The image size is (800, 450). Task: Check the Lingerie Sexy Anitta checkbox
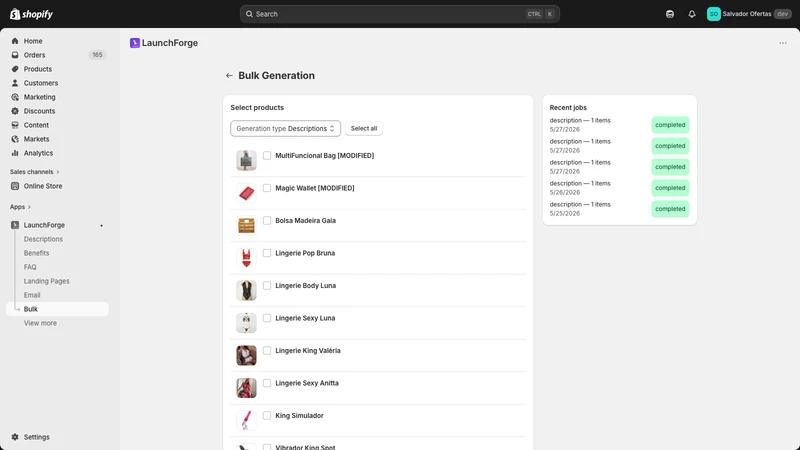pos(267,383)
